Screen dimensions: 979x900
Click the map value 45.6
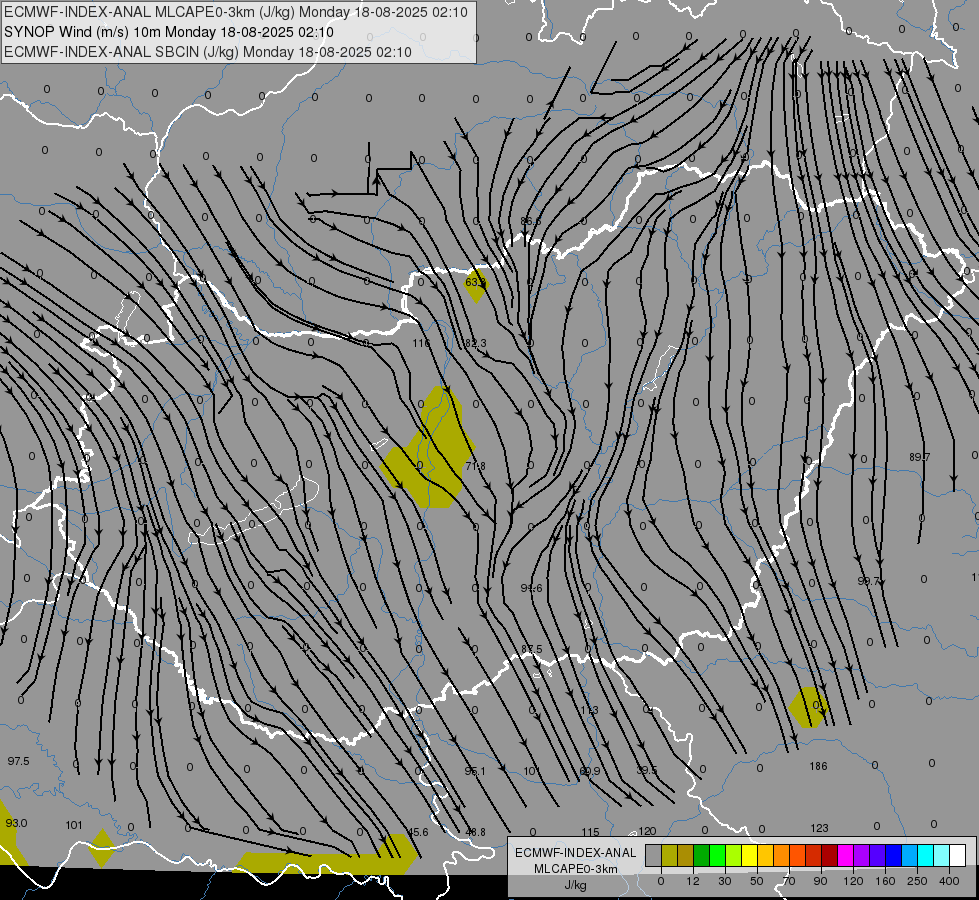click(x=418, y=832)
